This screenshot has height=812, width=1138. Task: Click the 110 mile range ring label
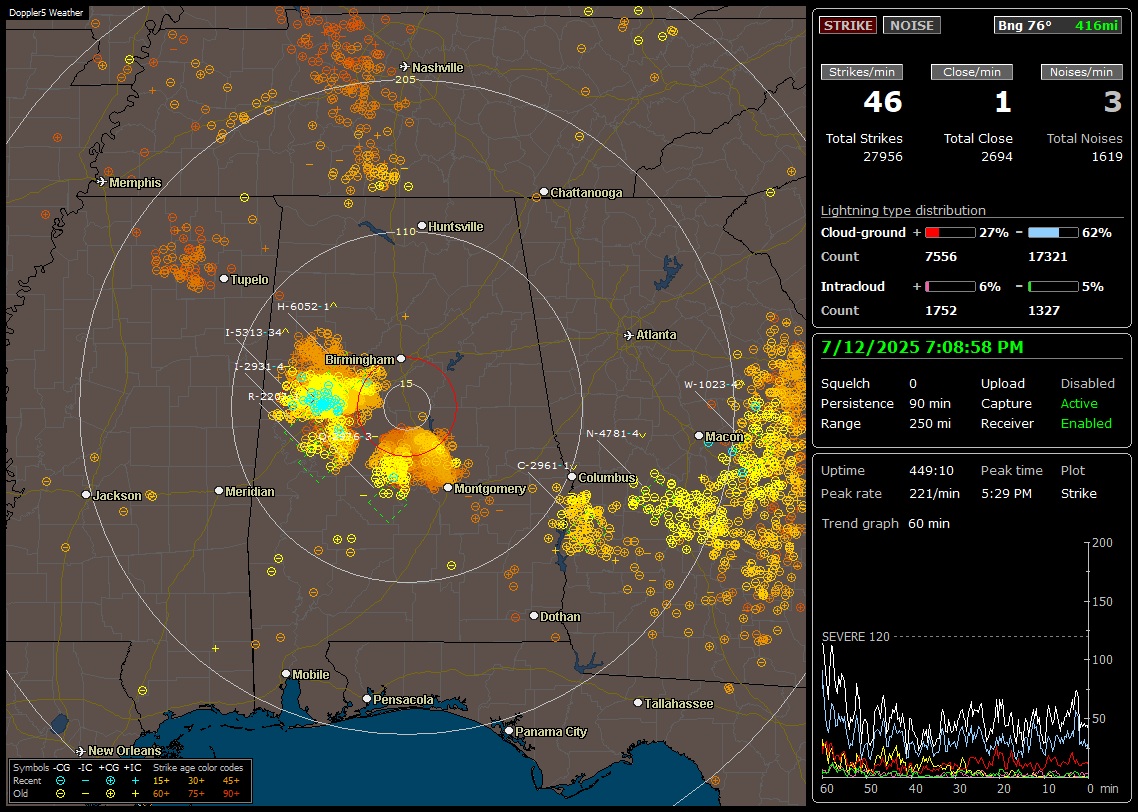[405, 231]
